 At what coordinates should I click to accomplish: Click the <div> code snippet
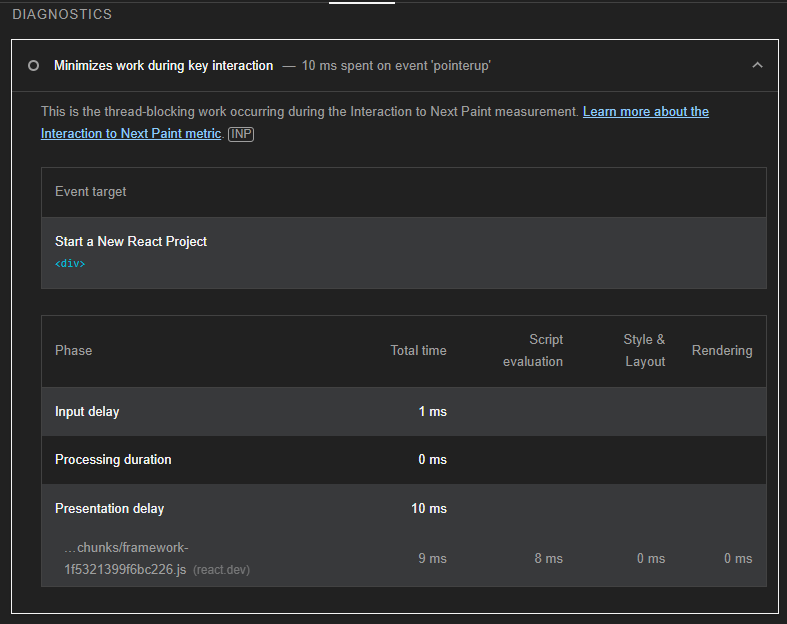[70, 264]
